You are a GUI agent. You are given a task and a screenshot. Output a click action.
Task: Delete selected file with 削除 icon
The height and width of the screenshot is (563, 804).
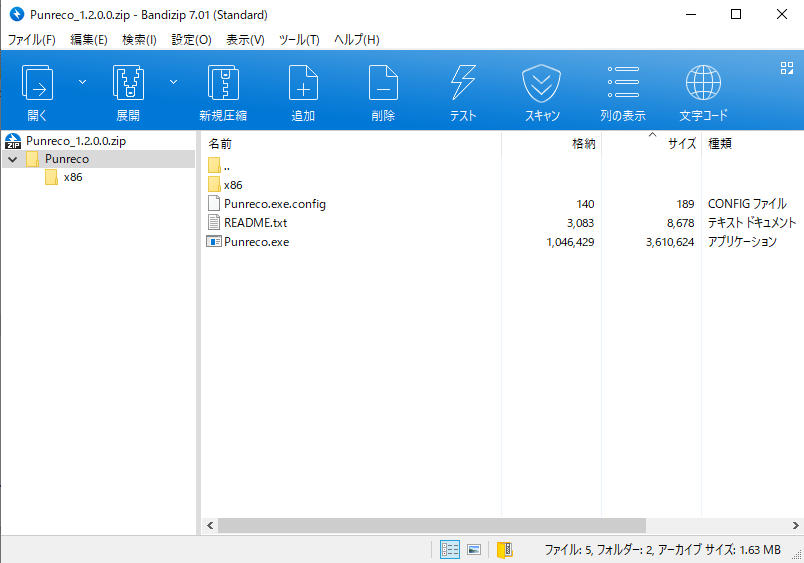(x=383, y=92)
